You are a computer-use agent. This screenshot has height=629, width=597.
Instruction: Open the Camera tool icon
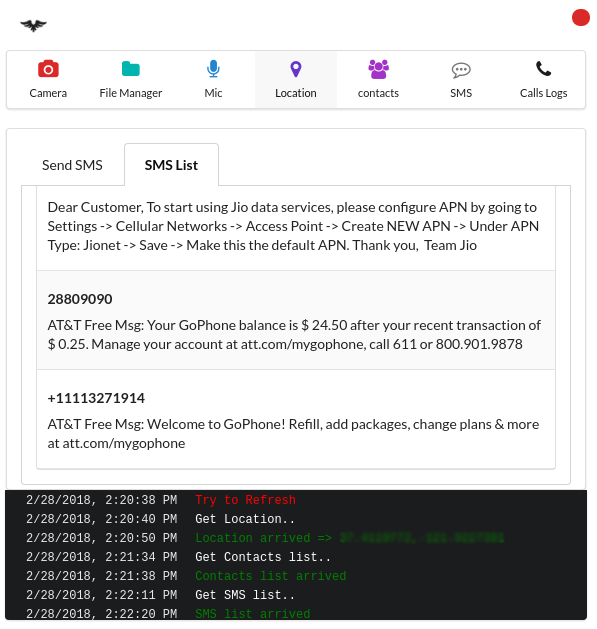click(x=48, y=69)
